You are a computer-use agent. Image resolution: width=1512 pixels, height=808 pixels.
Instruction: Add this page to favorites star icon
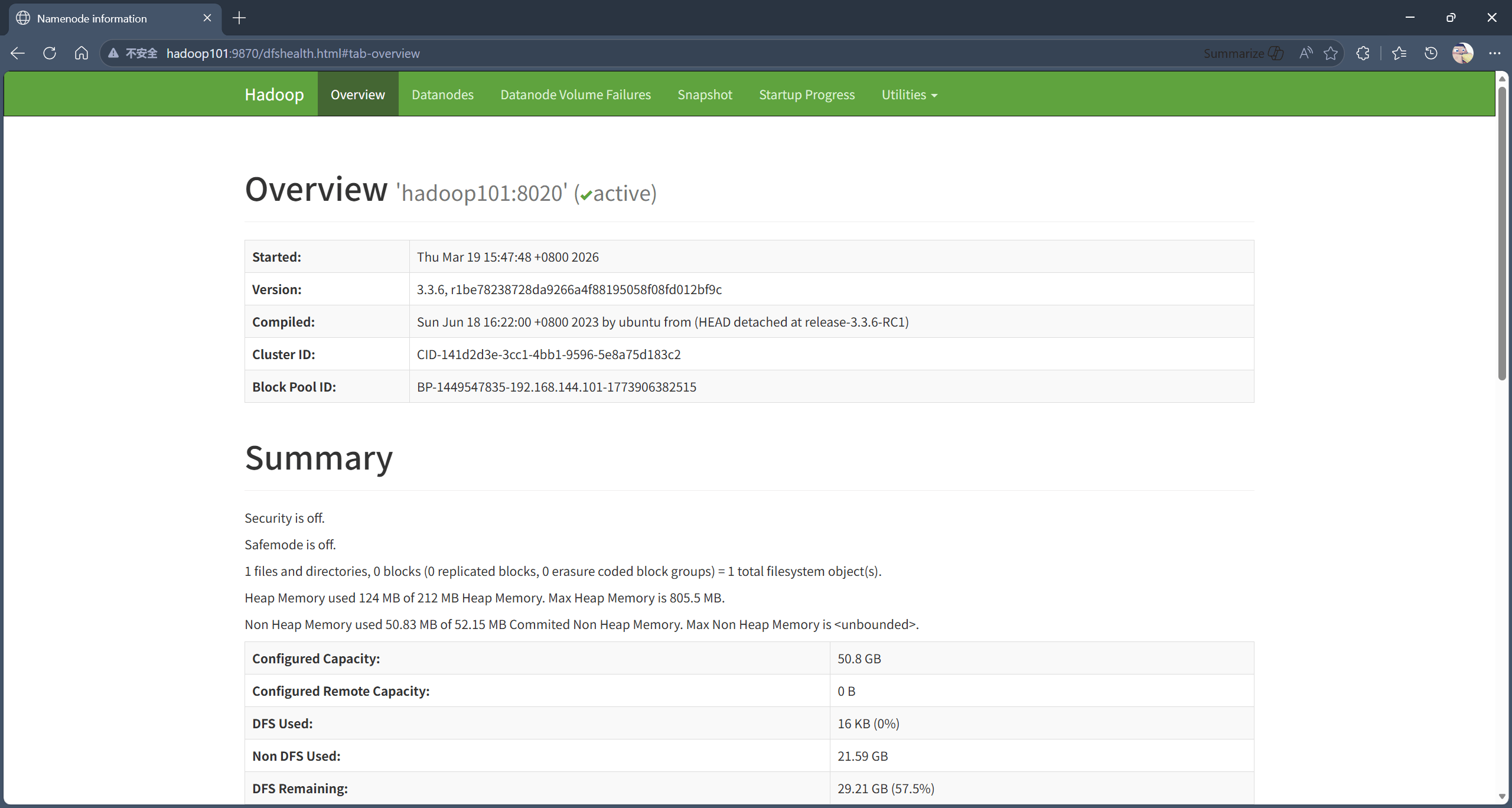pyautogui.click(x=1331, y=53)
